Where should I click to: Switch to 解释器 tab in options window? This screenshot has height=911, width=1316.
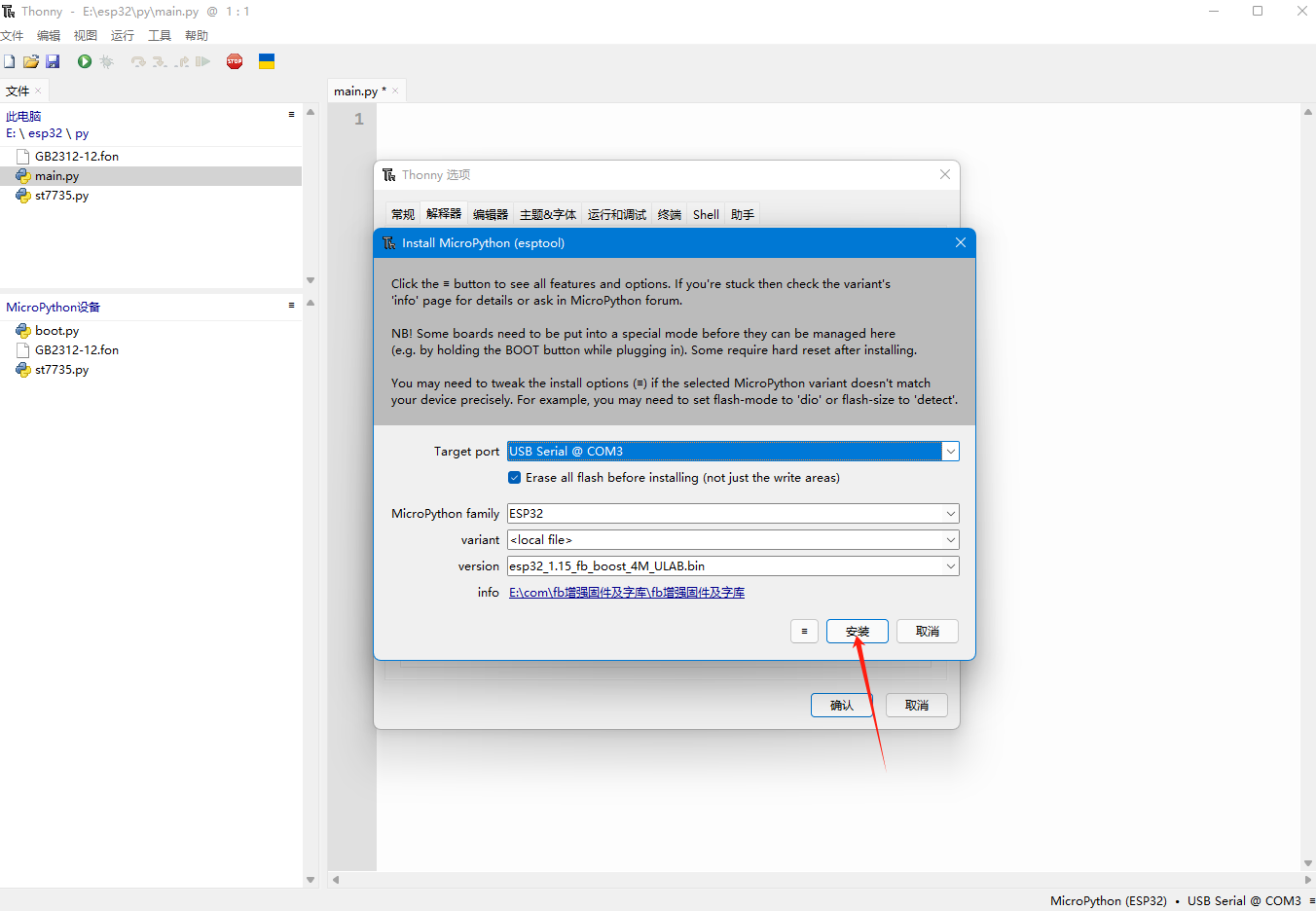444,214
